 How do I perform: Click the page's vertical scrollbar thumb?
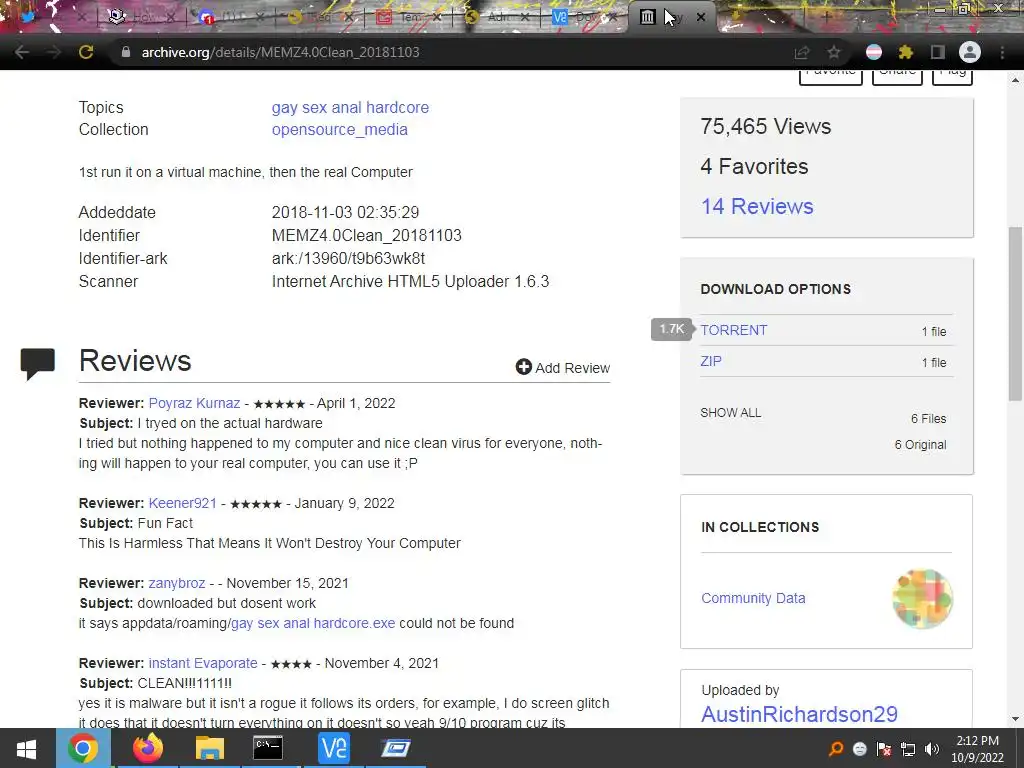click(x=1015, y=313)
